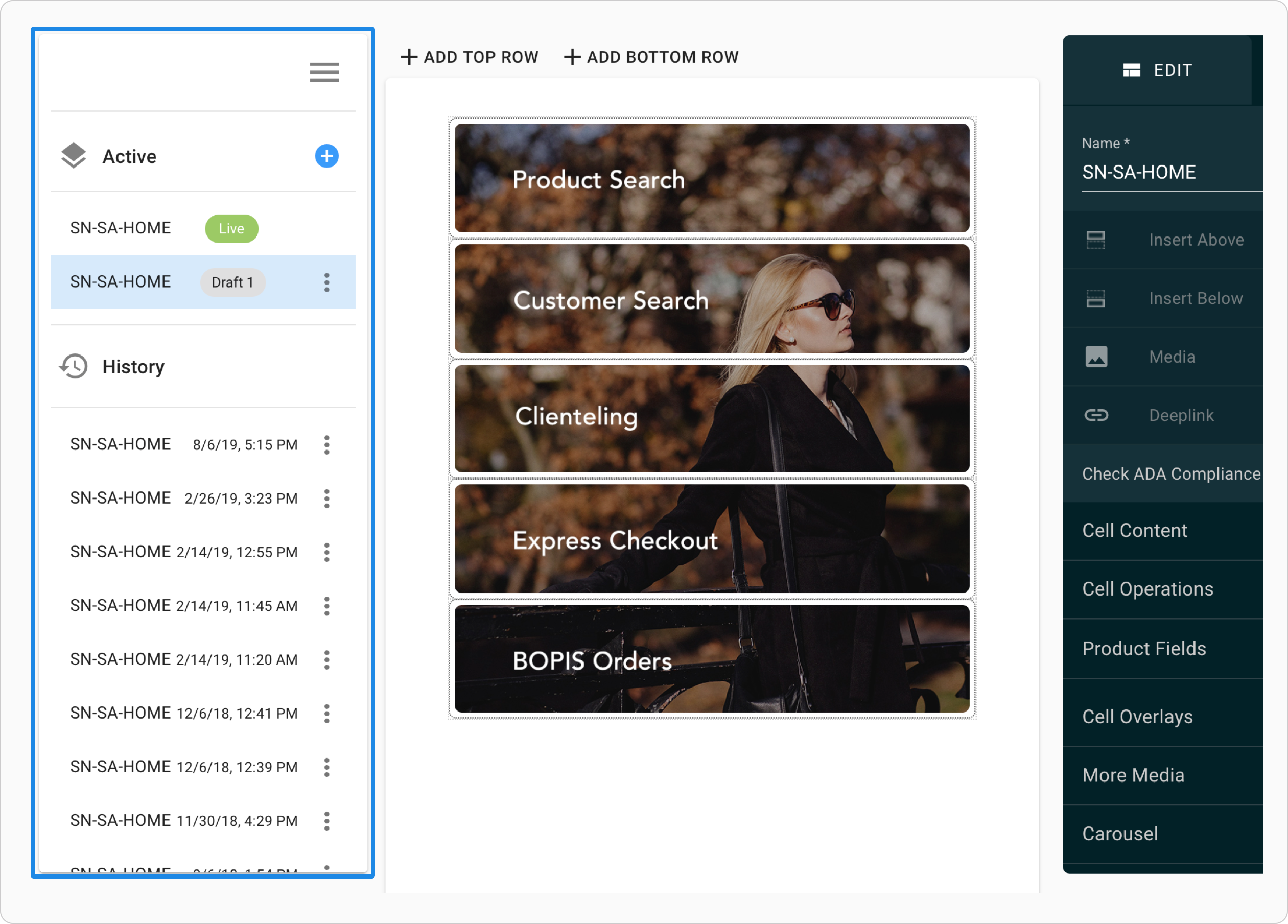The width and height of the screenshot is (1288, 924).
Task: Click the EDIT layout icon
Action: (x=1131, y=70)
